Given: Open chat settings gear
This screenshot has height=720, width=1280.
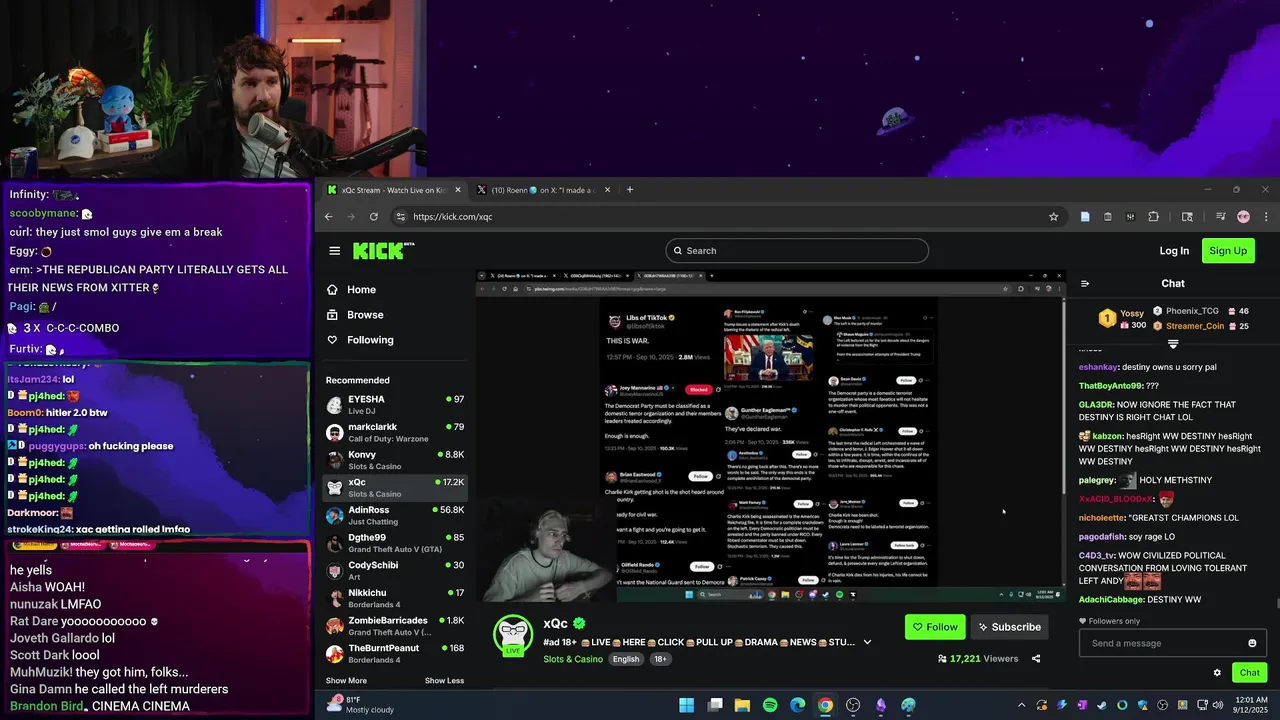Looking at the screenshot, I should pyautogui.click(x=1217, y=673).
